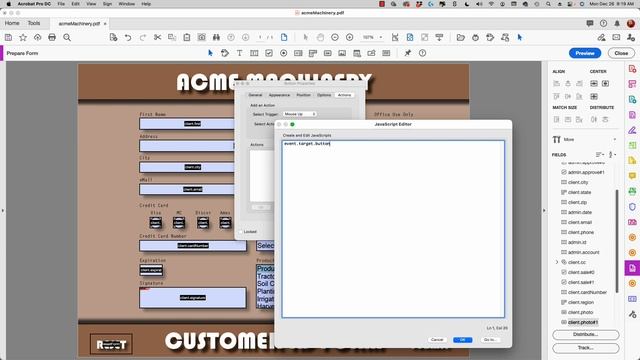
Task: Select the Add Text tool T icon
Action: coord(240,53)
